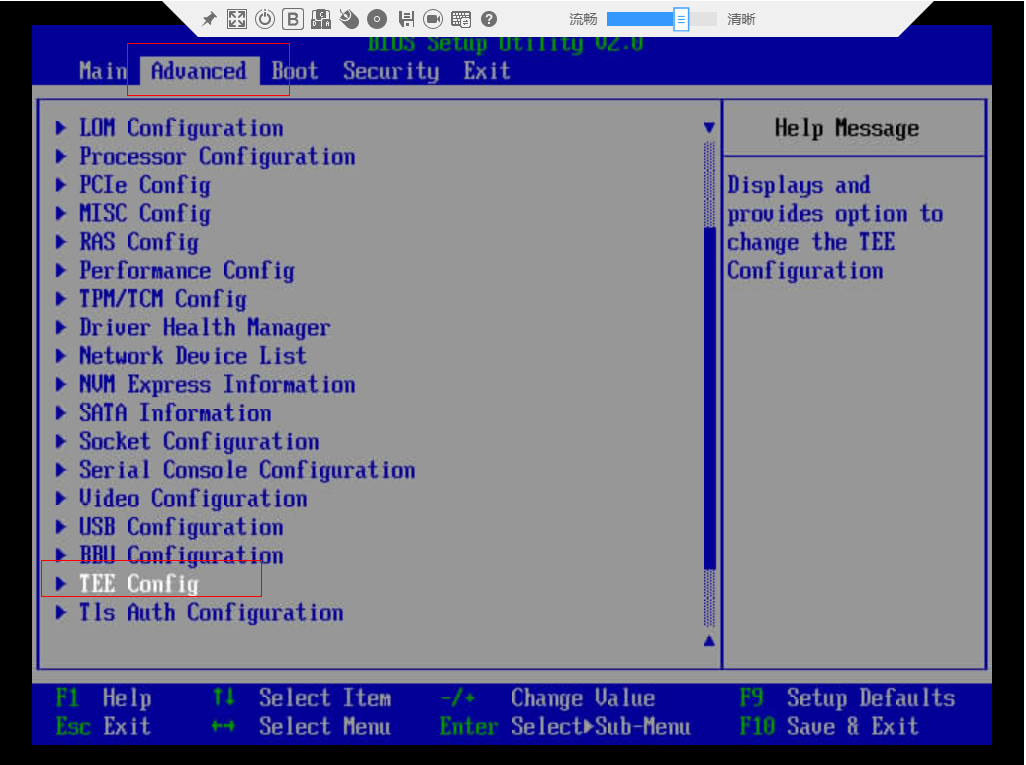
Task: Click the Select Item hint
Action: coord(302,698)
